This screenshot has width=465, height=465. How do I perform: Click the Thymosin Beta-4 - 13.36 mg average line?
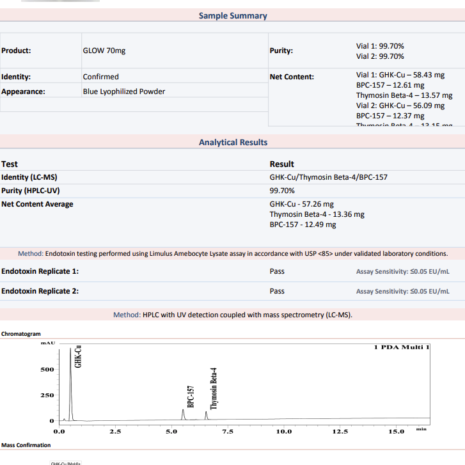click(317, 214)
